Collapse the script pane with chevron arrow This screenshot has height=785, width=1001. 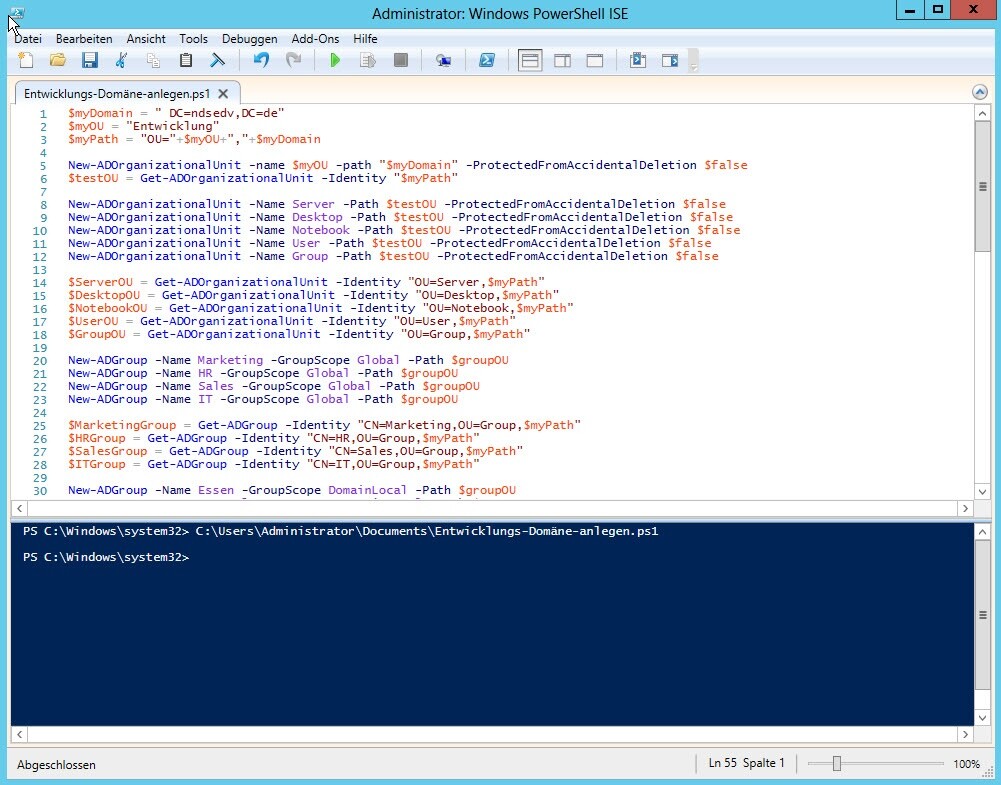point(980,91)
